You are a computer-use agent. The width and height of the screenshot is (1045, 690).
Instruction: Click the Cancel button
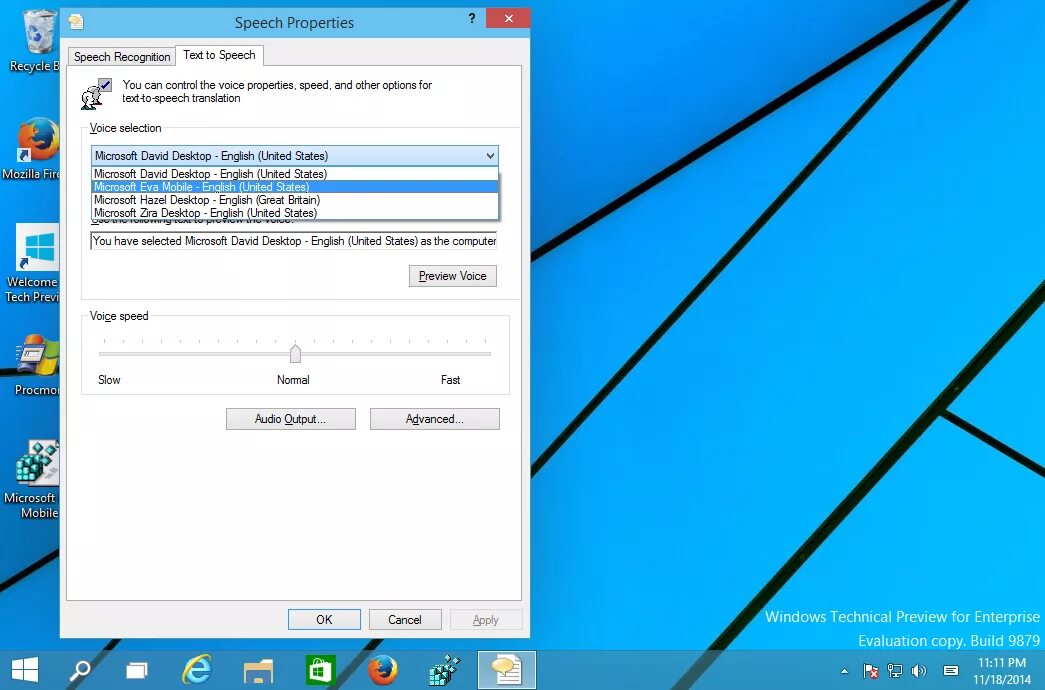405,619
